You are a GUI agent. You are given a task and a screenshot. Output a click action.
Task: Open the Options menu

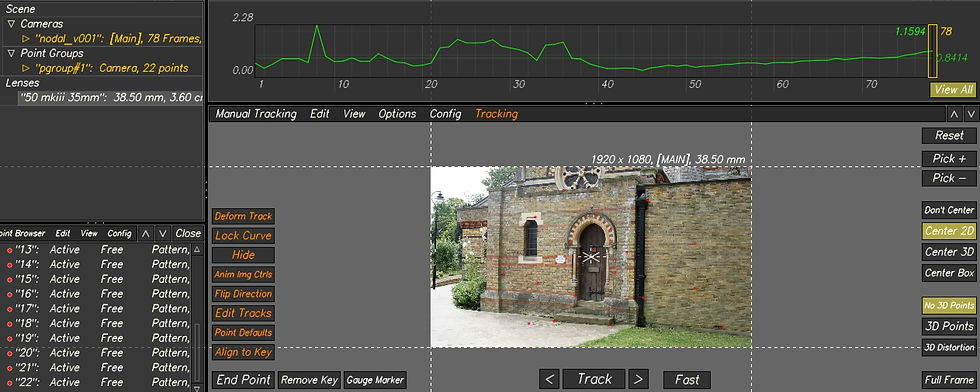click(397, 114)
